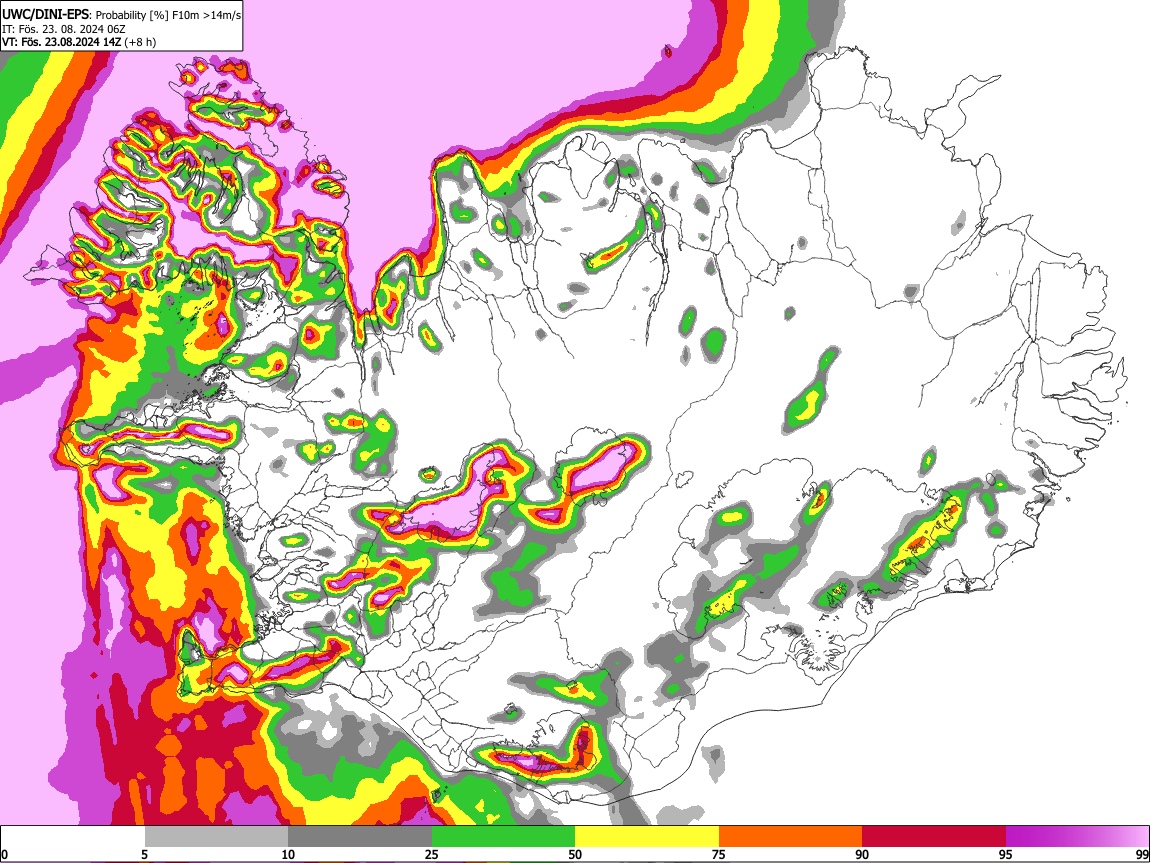
Task: Click the legend value label '25'
Action: tap(432, 854)
